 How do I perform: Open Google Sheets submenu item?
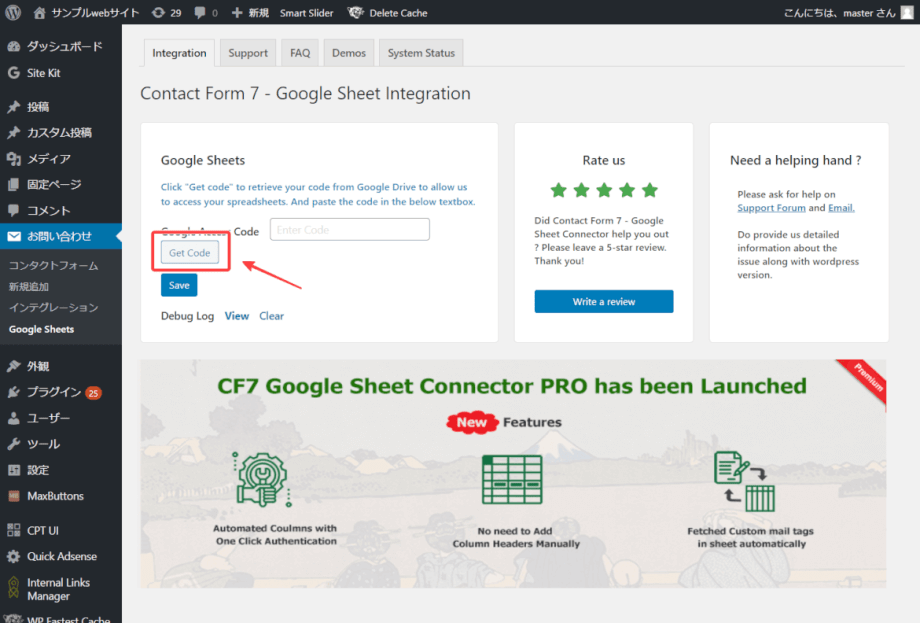[x=41, y=329]
